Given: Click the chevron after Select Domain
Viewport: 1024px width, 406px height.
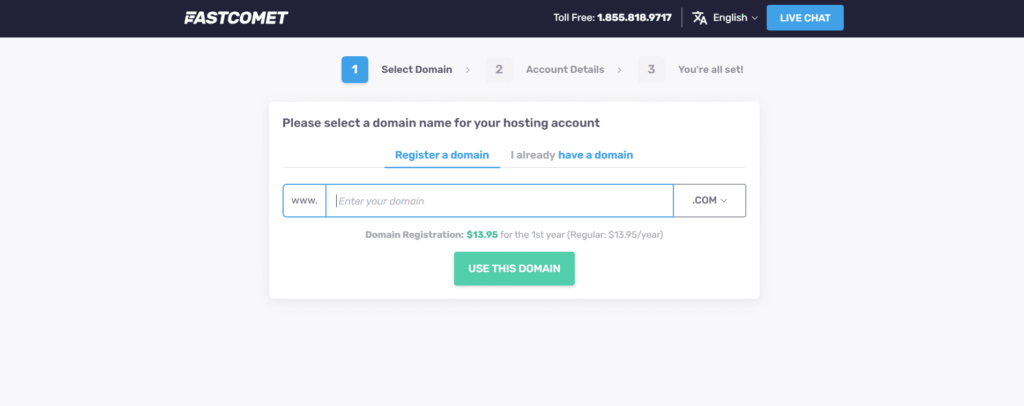Looking at the screenshot, I should (x=467, y=70).
